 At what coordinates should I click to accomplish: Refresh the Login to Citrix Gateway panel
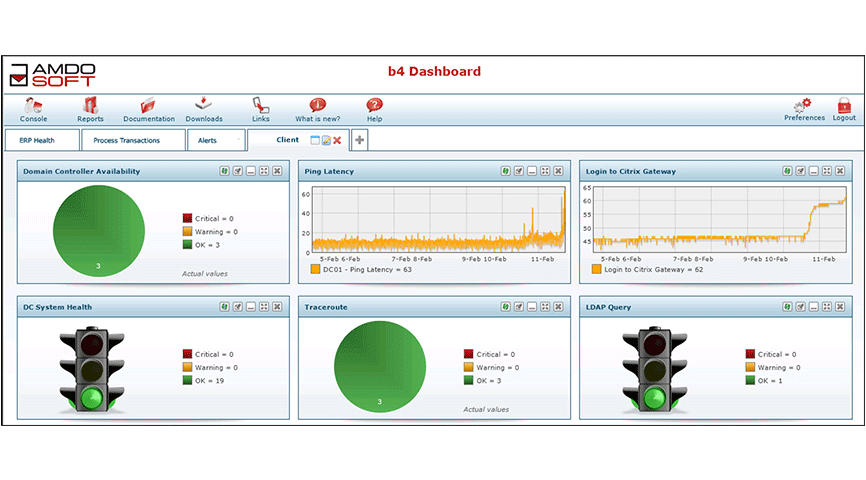[787, 171]
